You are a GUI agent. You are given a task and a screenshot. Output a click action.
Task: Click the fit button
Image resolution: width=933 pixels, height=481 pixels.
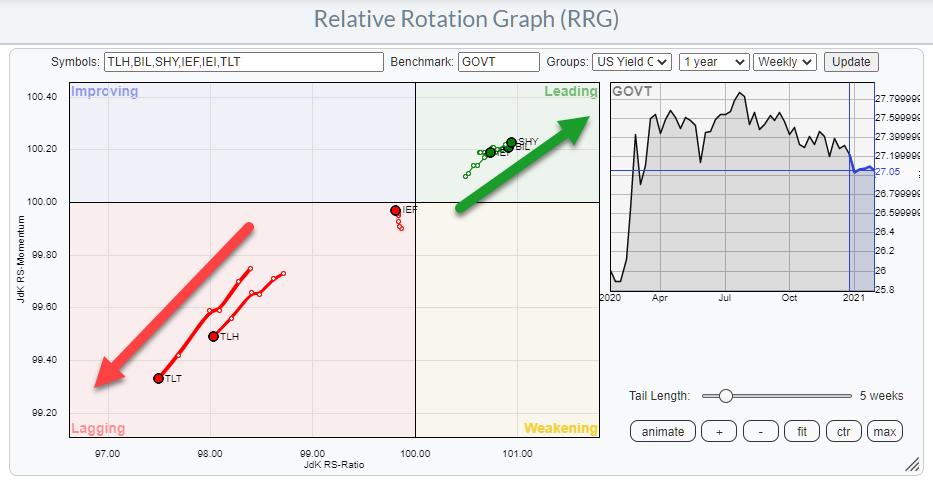pyautogui.click(x=802, y=431)
